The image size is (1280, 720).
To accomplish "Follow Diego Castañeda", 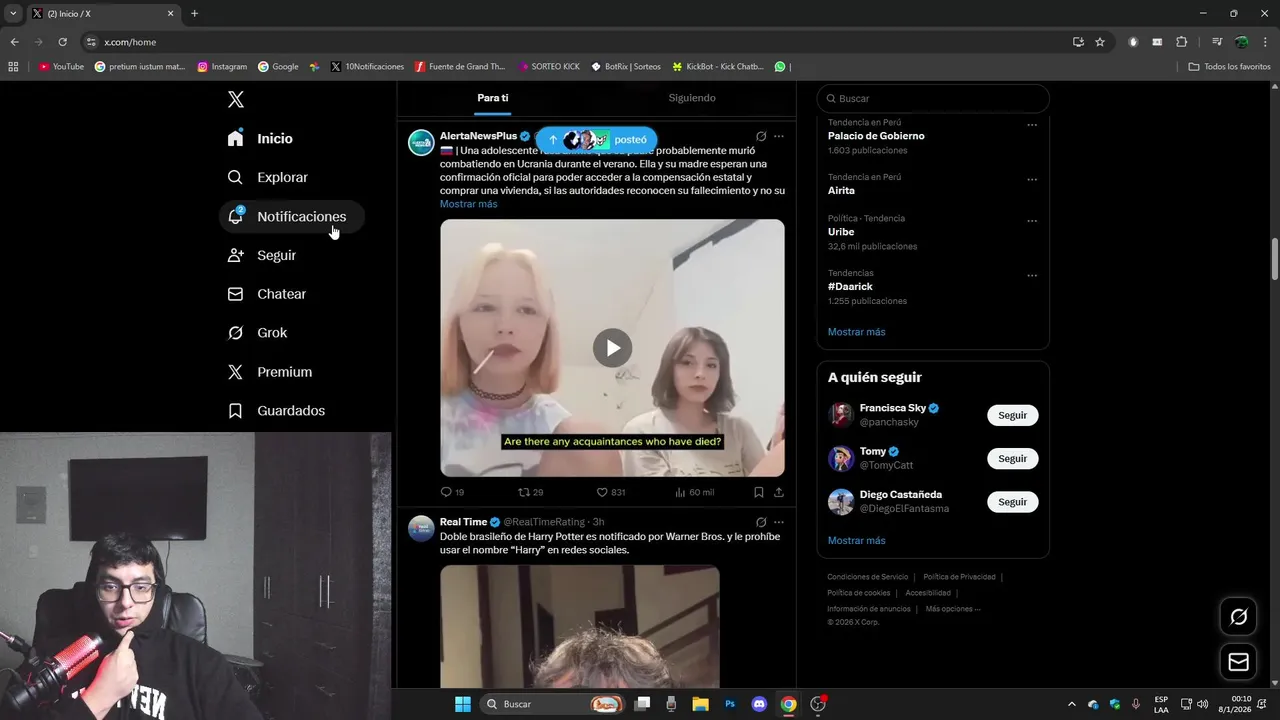I will [x=1012, y=502].
